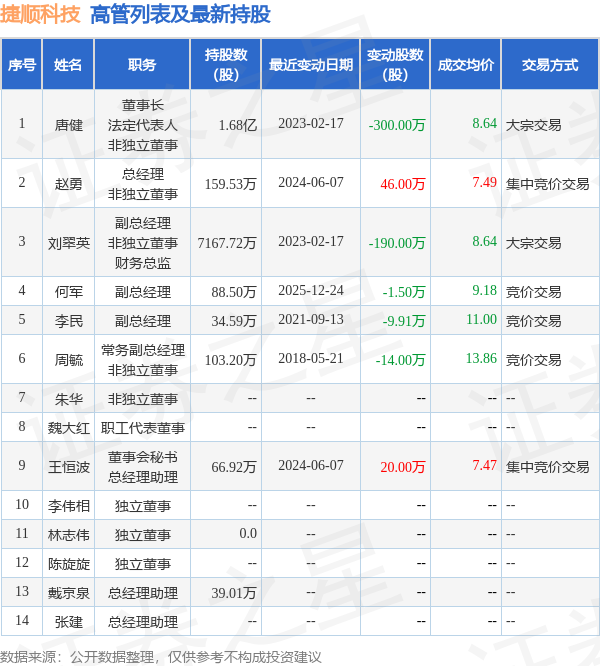Click the position 法定代表人

pos(143,125)
